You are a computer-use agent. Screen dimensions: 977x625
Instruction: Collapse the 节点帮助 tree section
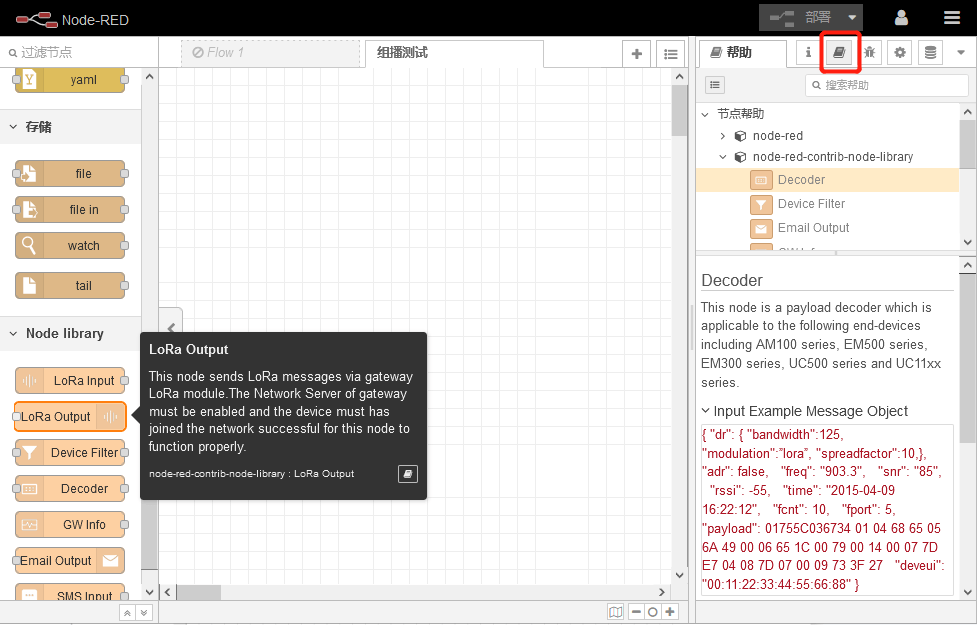pyautogui.click(x=705, y=114)
